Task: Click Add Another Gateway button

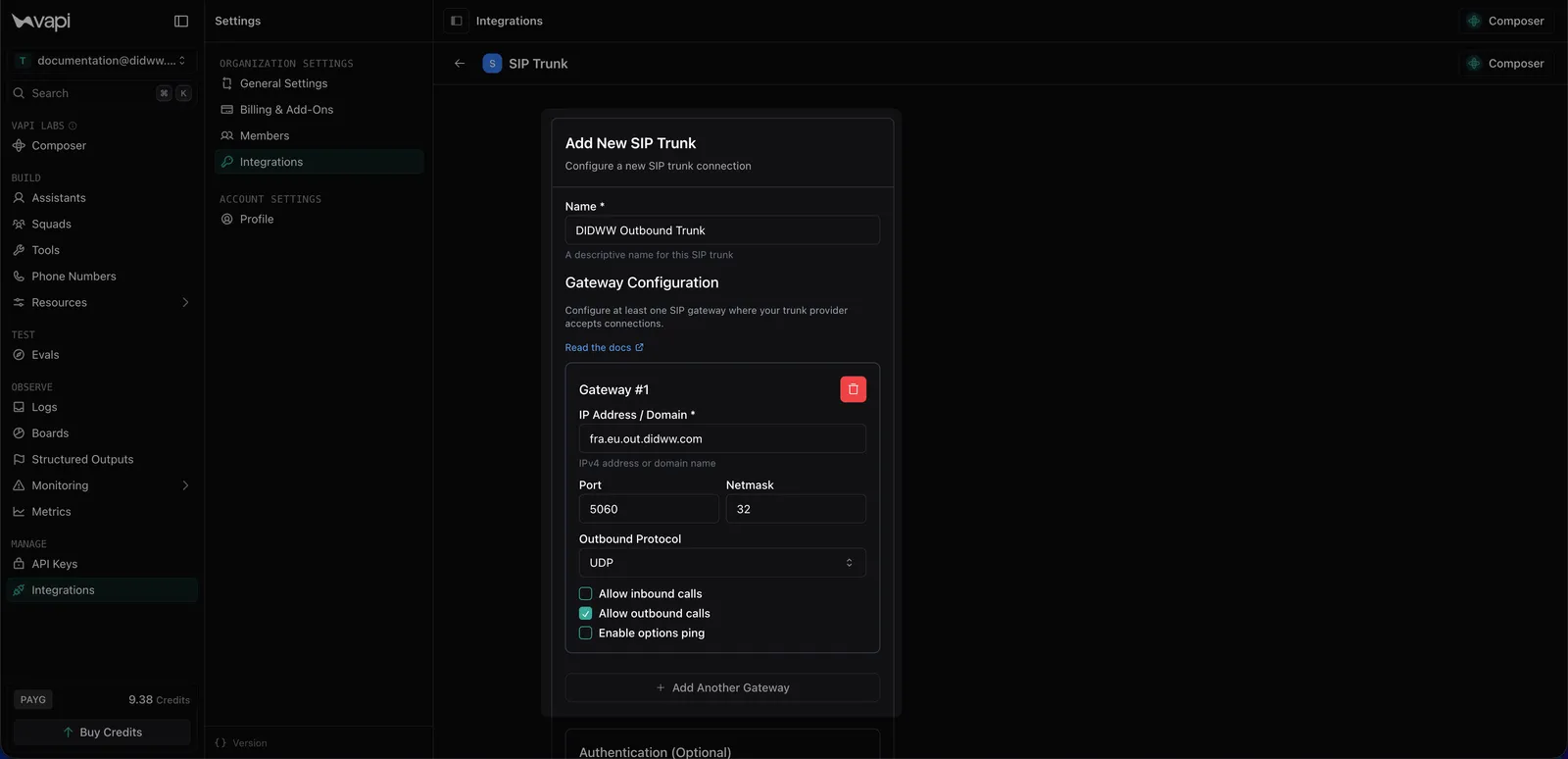Action: click(722, 687)
